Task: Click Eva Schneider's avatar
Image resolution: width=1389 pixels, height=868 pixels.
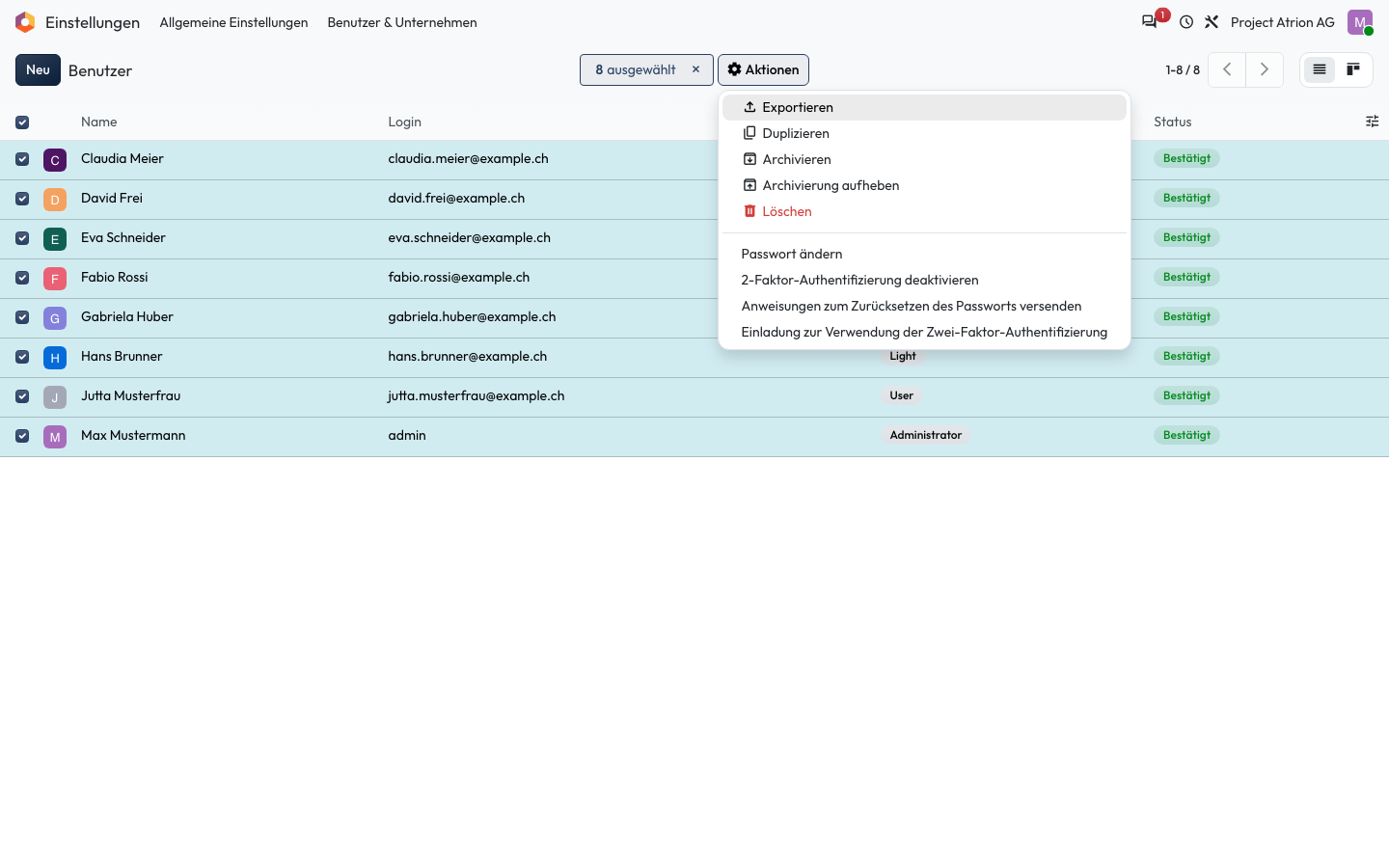Action: point(55,239)
